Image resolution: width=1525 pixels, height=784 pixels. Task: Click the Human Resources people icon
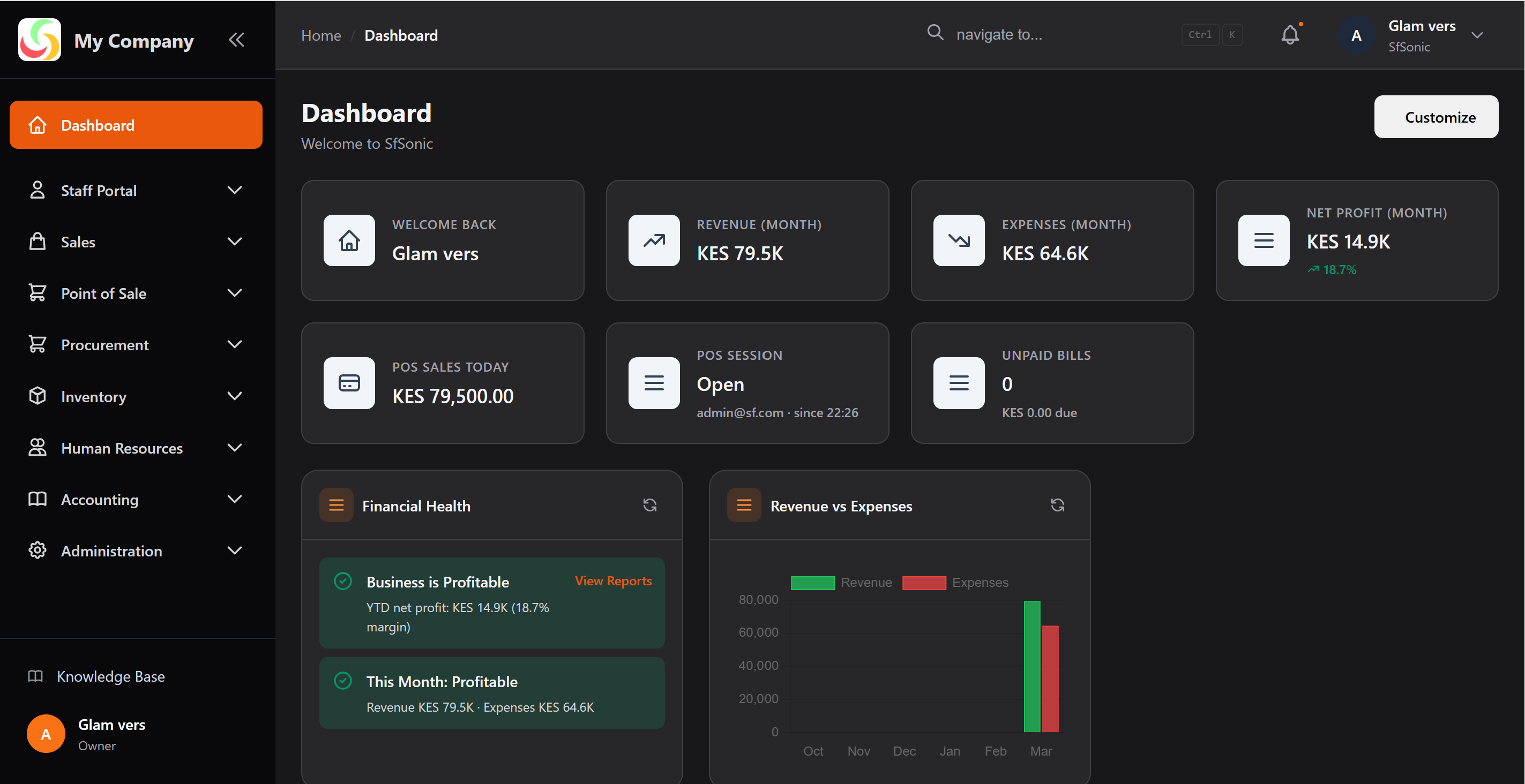[x=38, y=448]
